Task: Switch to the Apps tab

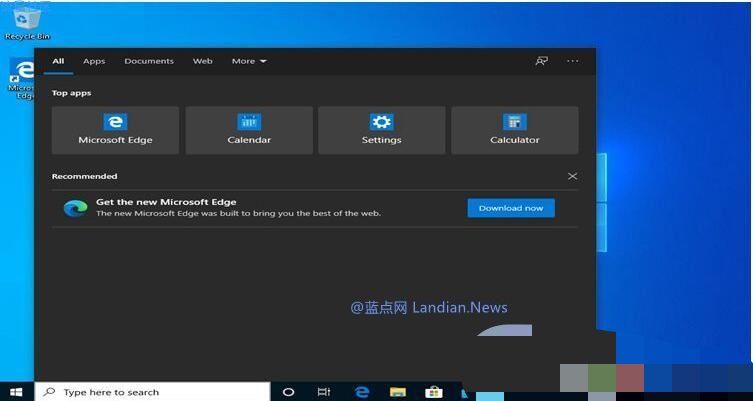Action: pos(94,61)
